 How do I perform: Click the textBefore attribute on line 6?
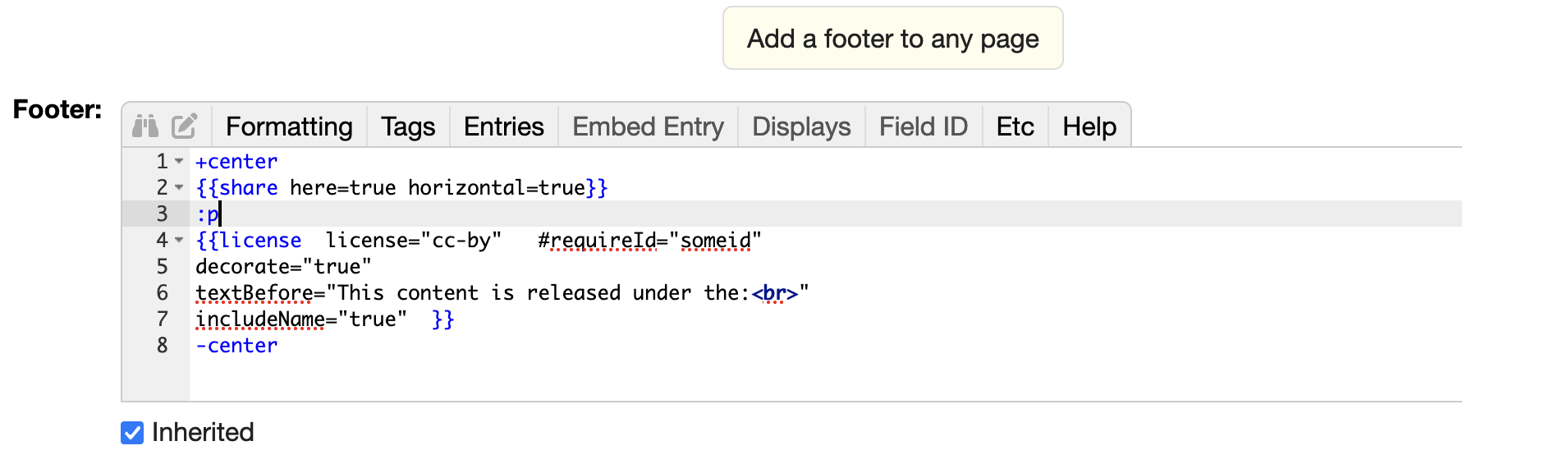pyautogui.click(x=254, y=293)
